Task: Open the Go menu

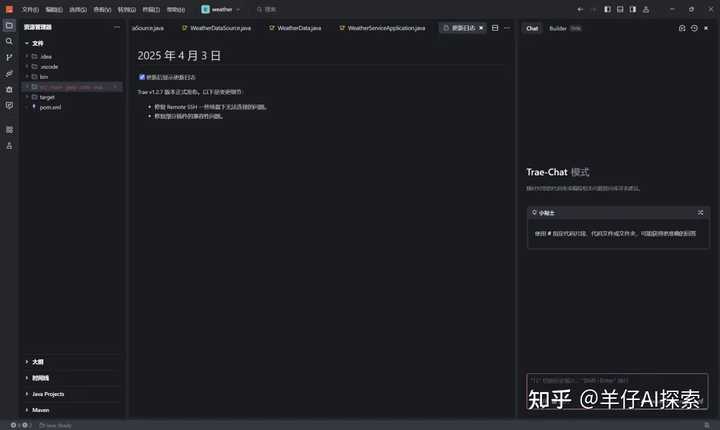Action: point(126,9)
